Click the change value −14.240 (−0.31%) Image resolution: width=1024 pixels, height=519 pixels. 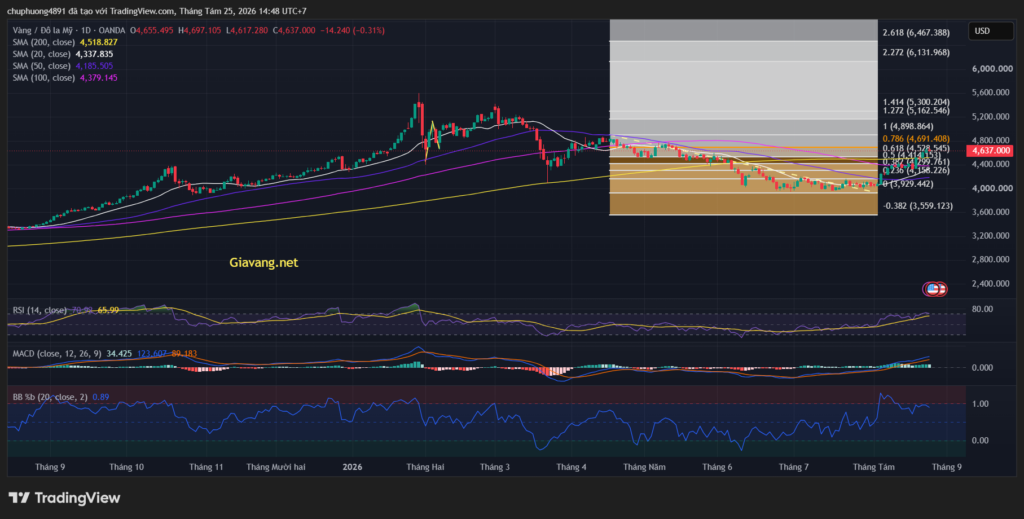point(353,30)
